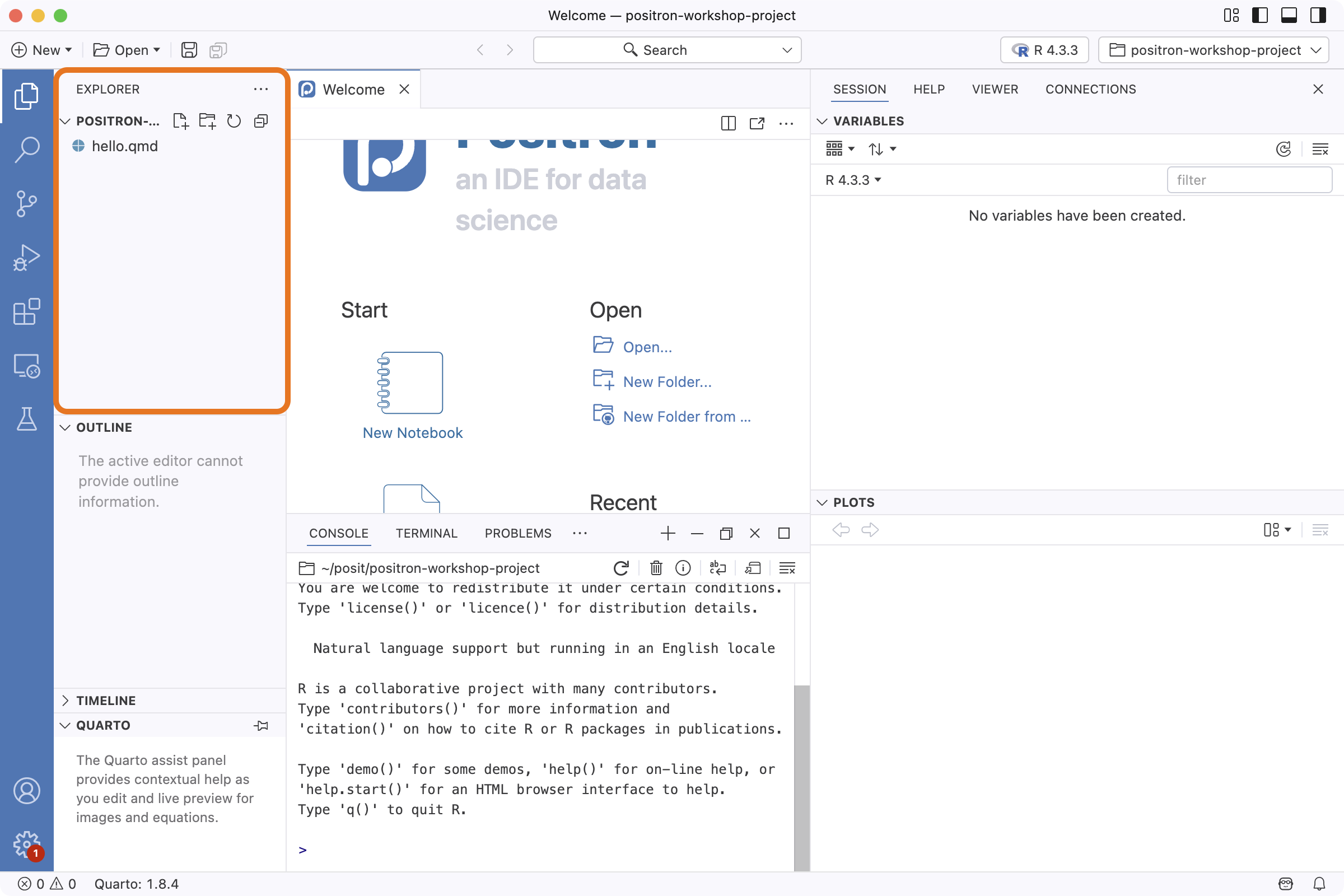Split the editor to the right
This screenshot has height=896, width=1344.
click(x=728, y=123)
